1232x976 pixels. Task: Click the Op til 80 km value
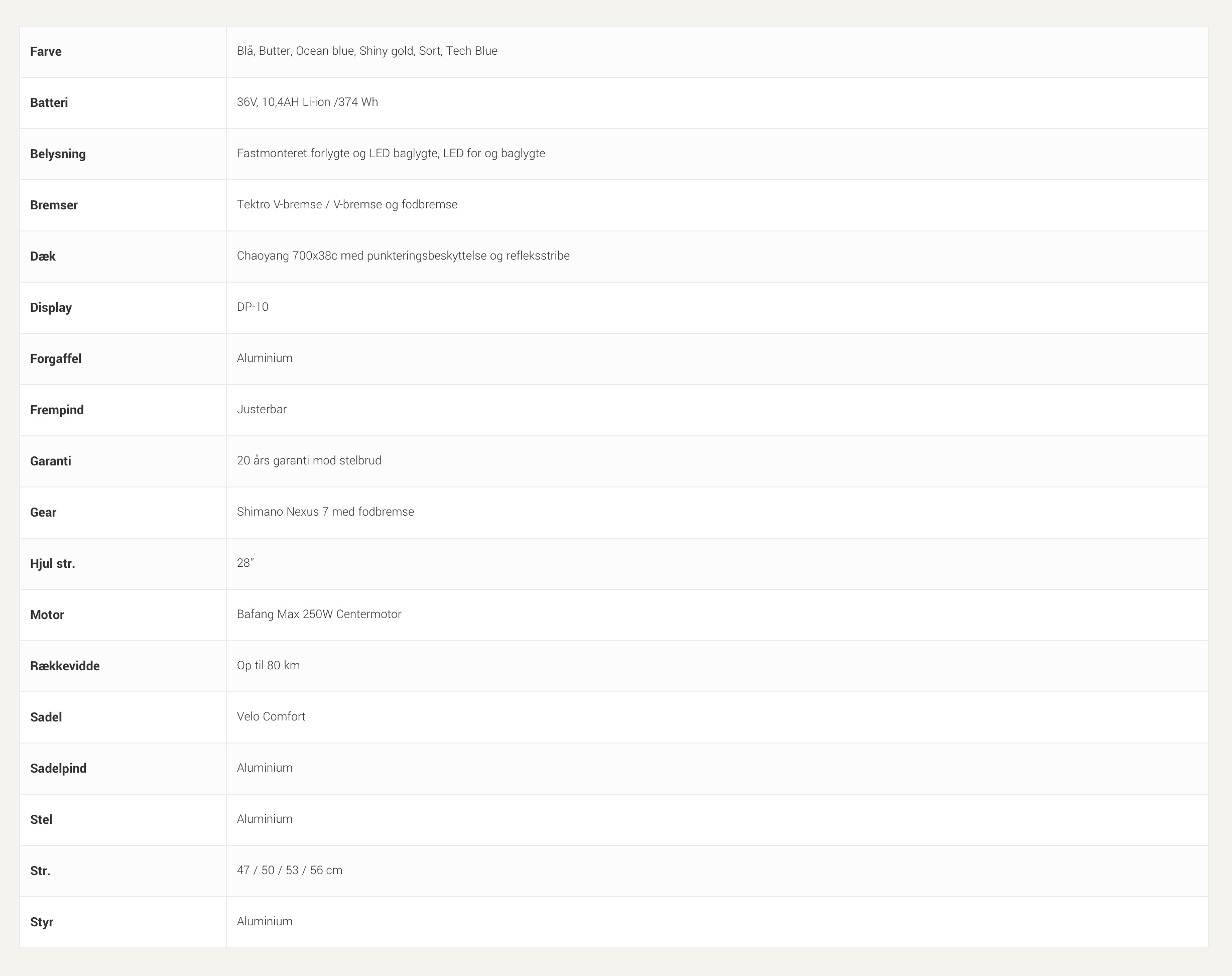coord(268,665)
